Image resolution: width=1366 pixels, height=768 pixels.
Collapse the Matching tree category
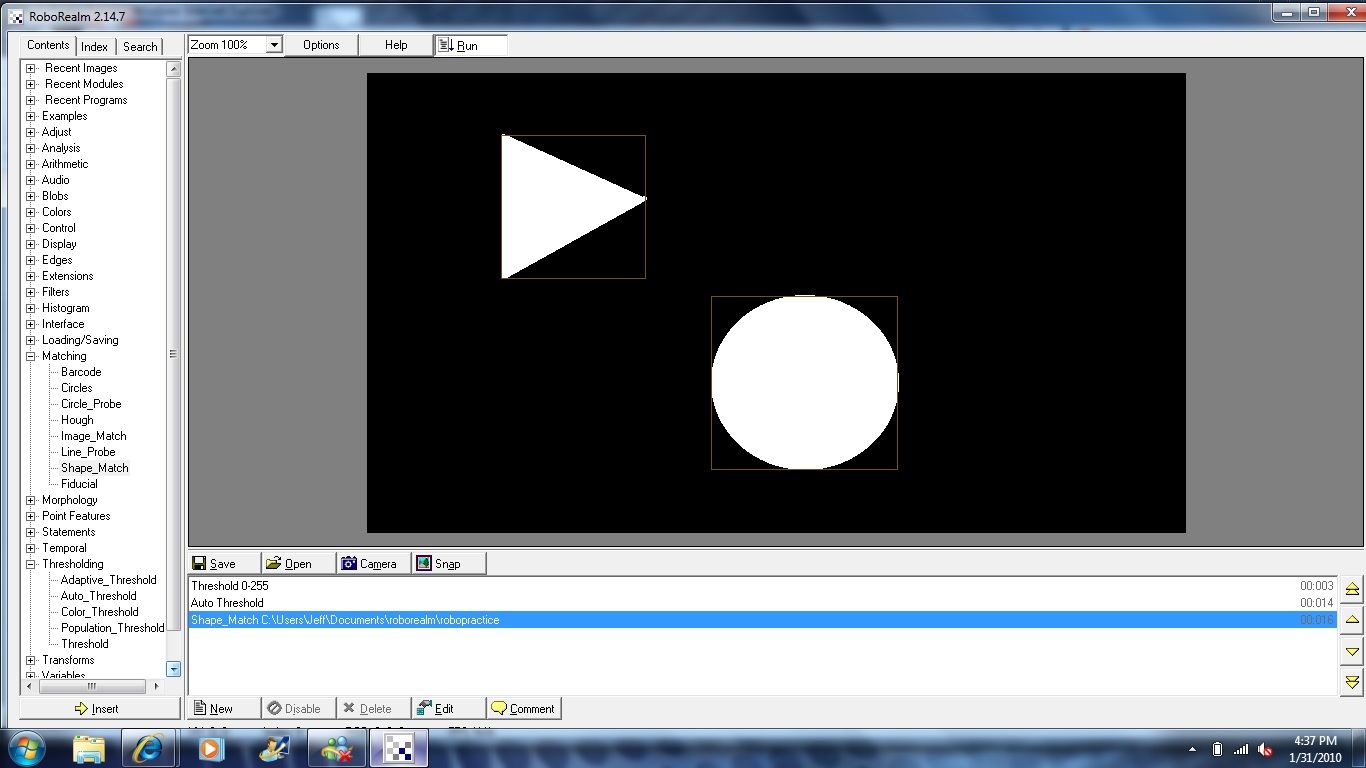(31, 356)
